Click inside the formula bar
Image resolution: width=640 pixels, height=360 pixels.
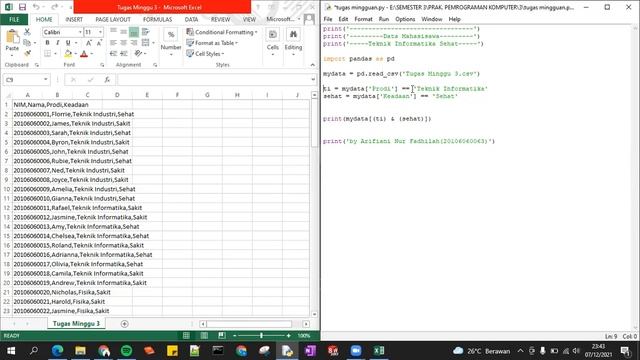214,80
